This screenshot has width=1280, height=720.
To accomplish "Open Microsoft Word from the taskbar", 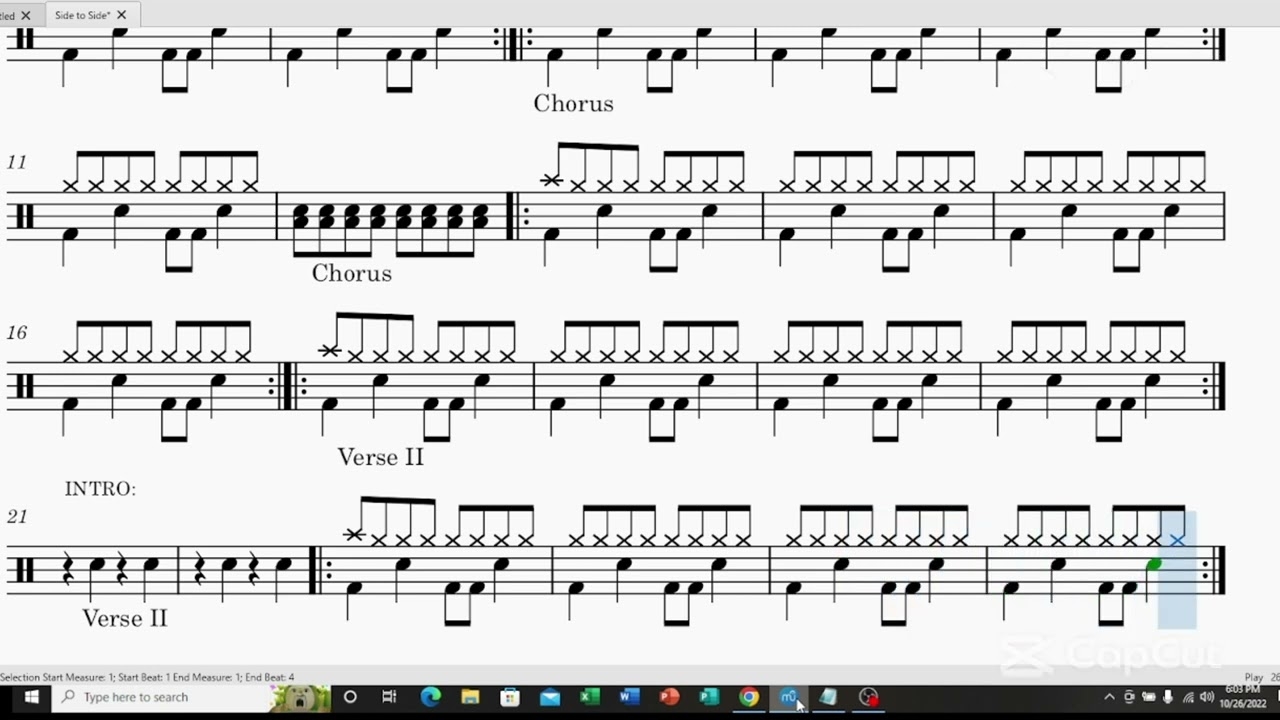I will [629, 697].
